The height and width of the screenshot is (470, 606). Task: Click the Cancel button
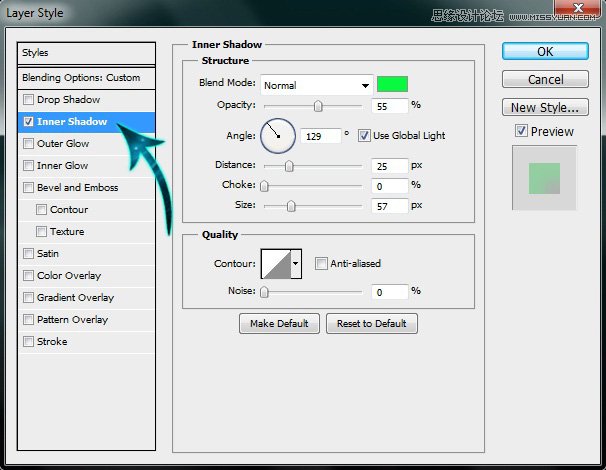point(545,79)
